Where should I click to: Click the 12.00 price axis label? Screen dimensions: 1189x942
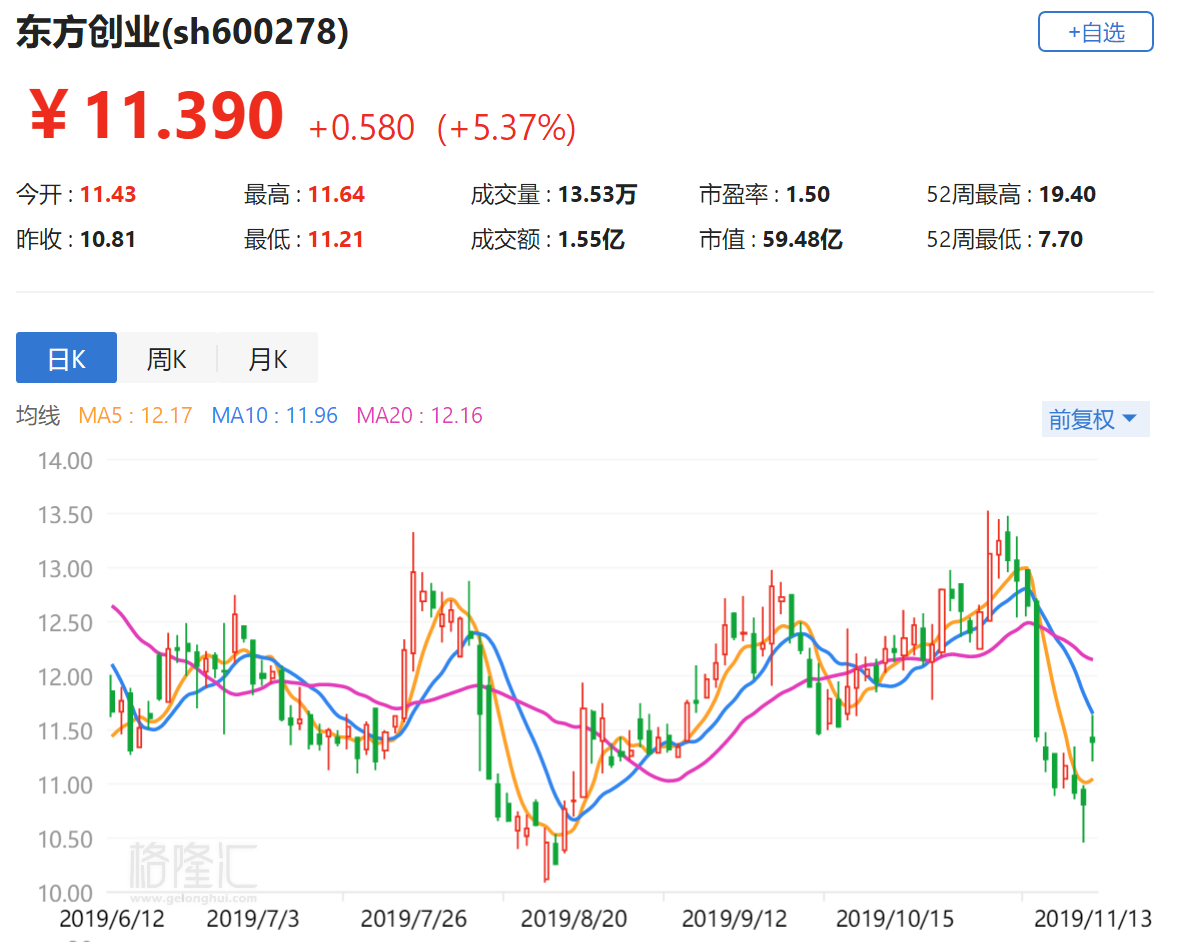pos(65,677)
